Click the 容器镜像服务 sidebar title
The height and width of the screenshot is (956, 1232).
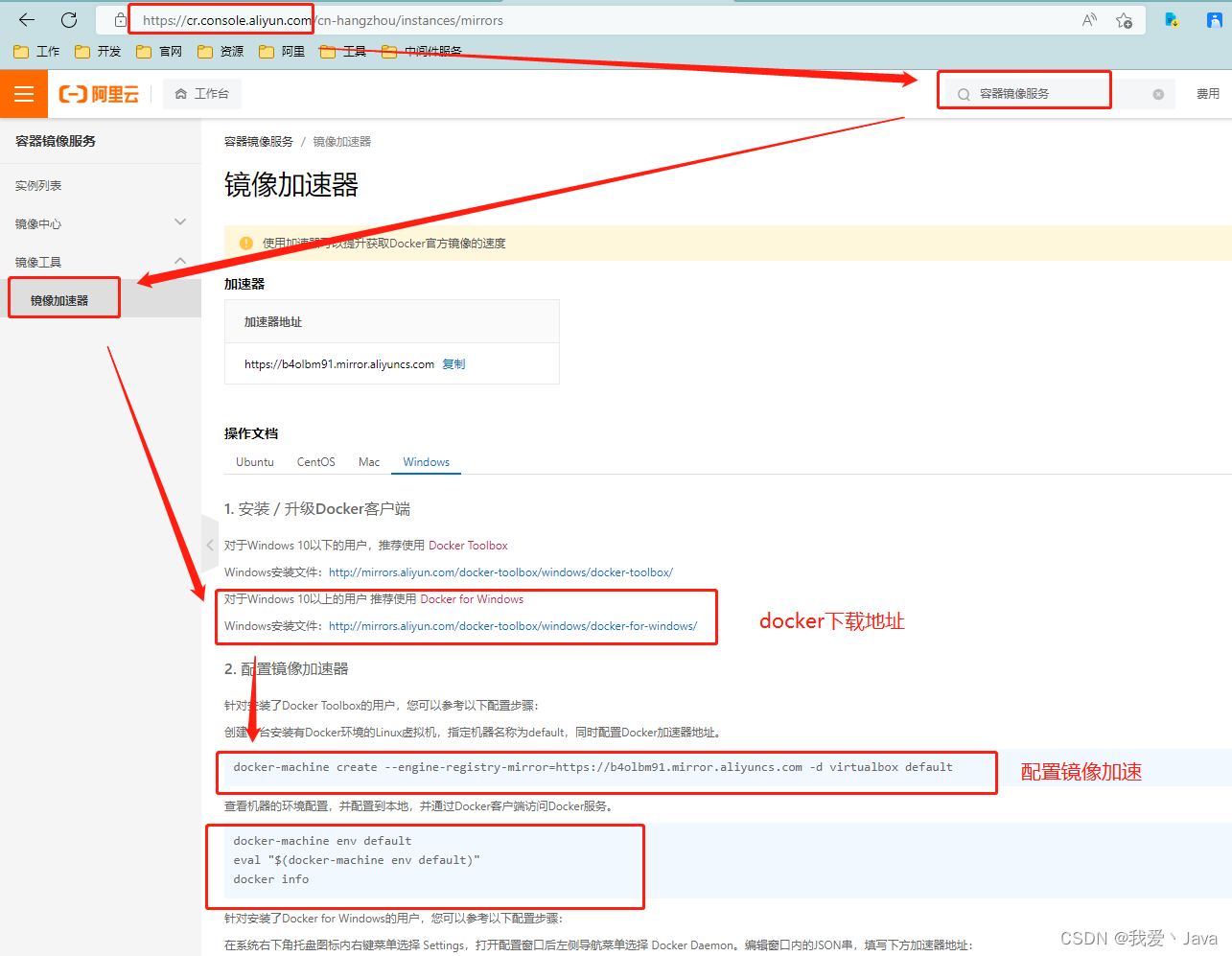click(56, 141)
